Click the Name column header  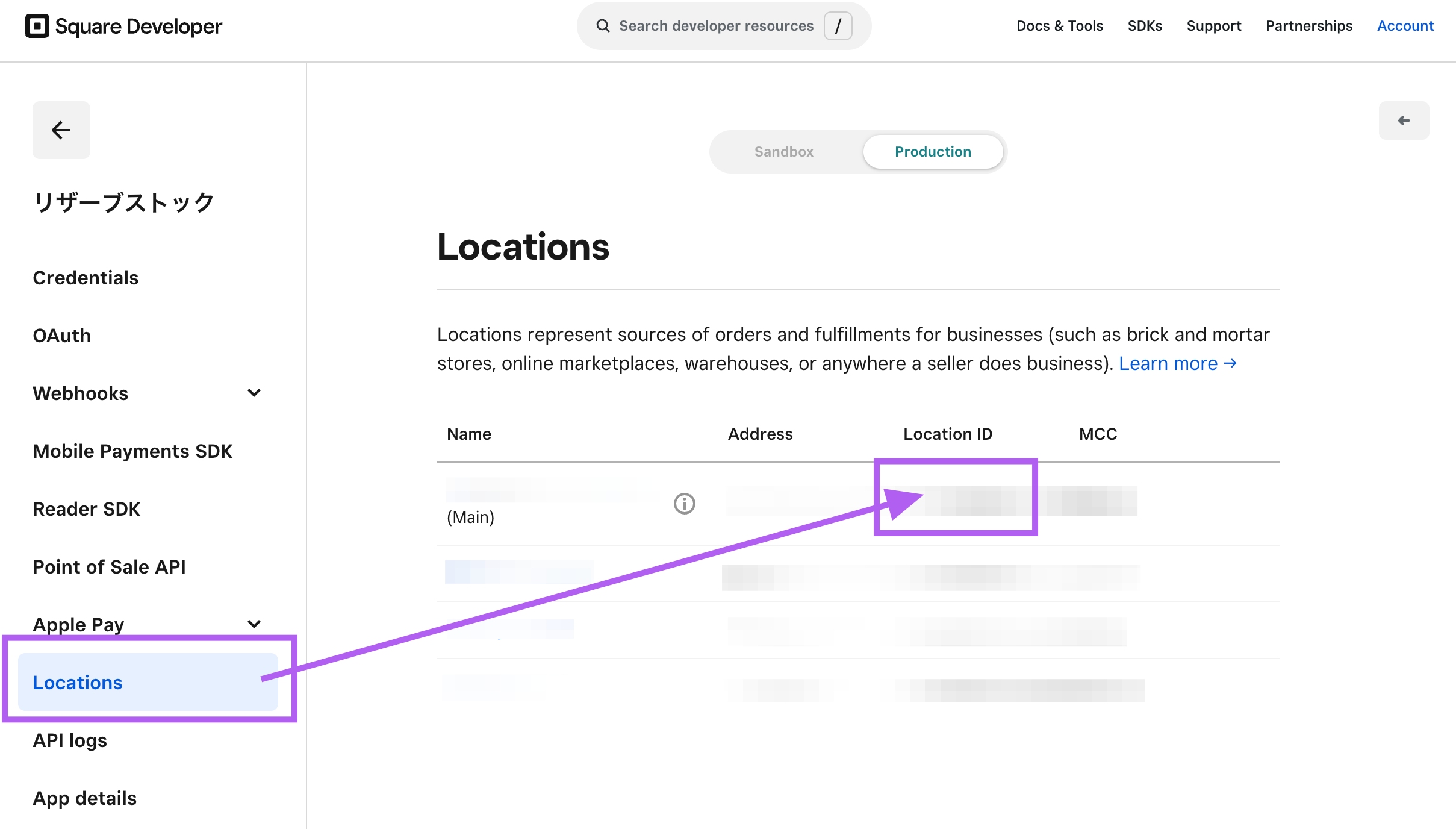[x=469, y=434]
